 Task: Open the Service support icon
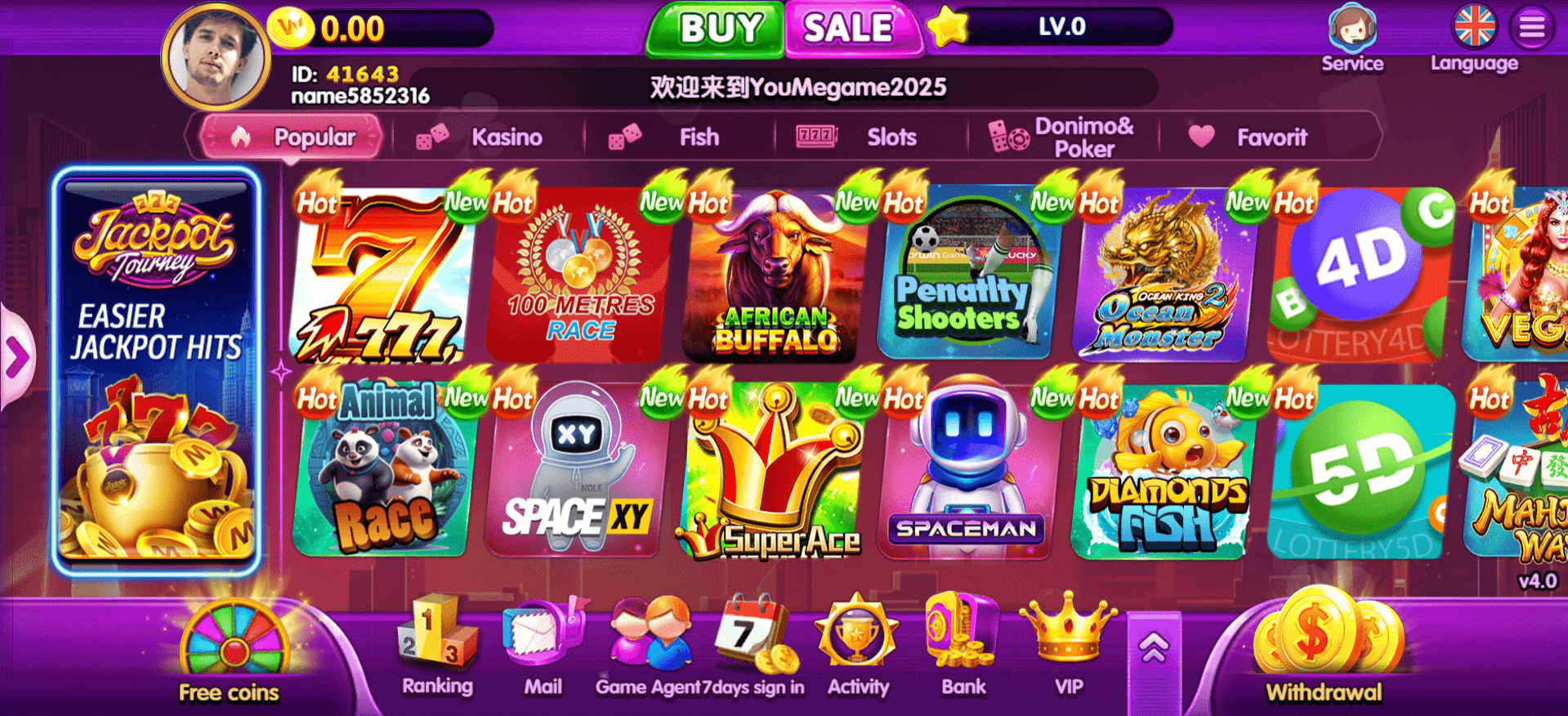pyautogui.click(x=1352, y=29)
